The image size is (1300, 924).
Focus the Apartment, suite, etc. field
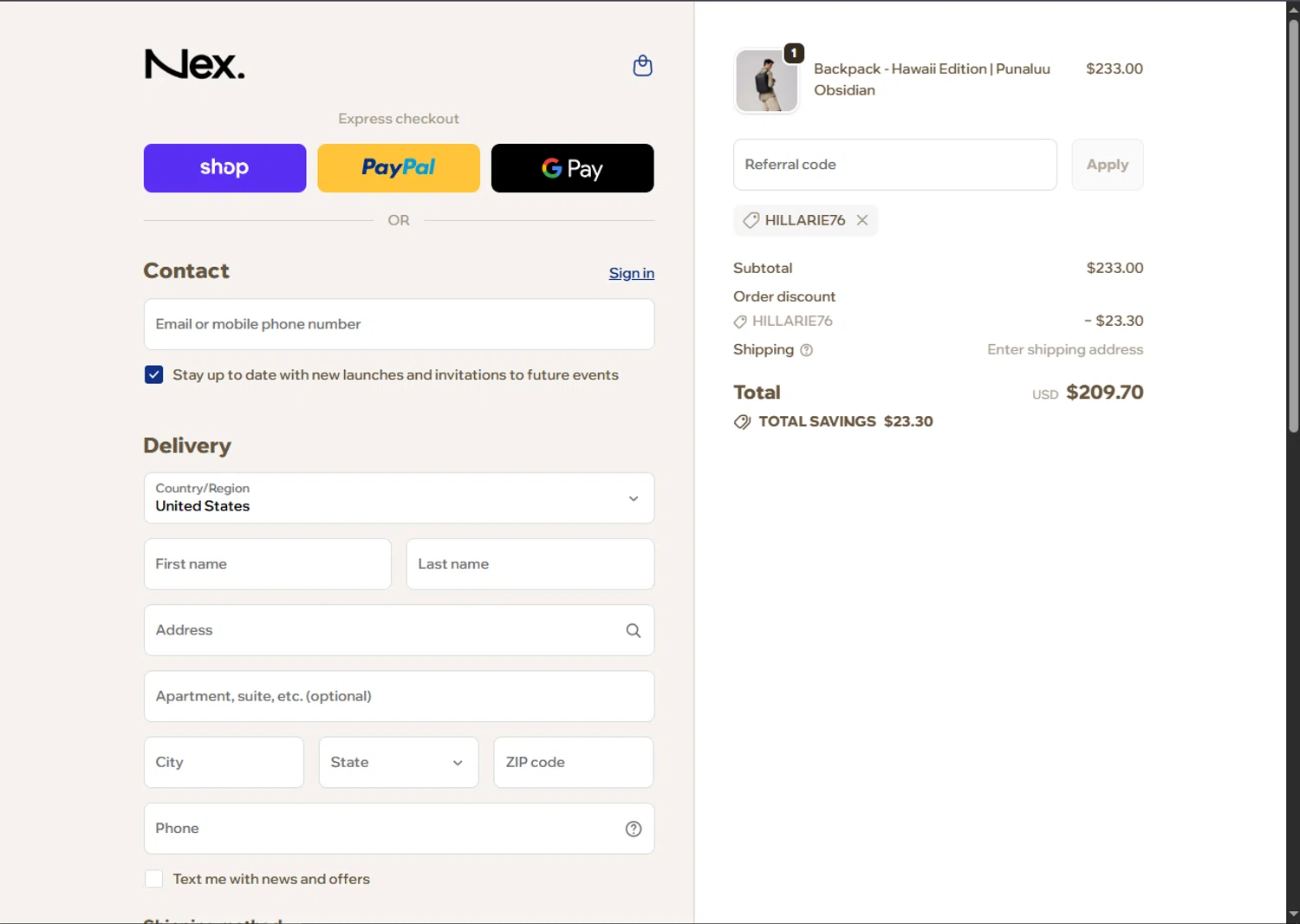(399, 696)
